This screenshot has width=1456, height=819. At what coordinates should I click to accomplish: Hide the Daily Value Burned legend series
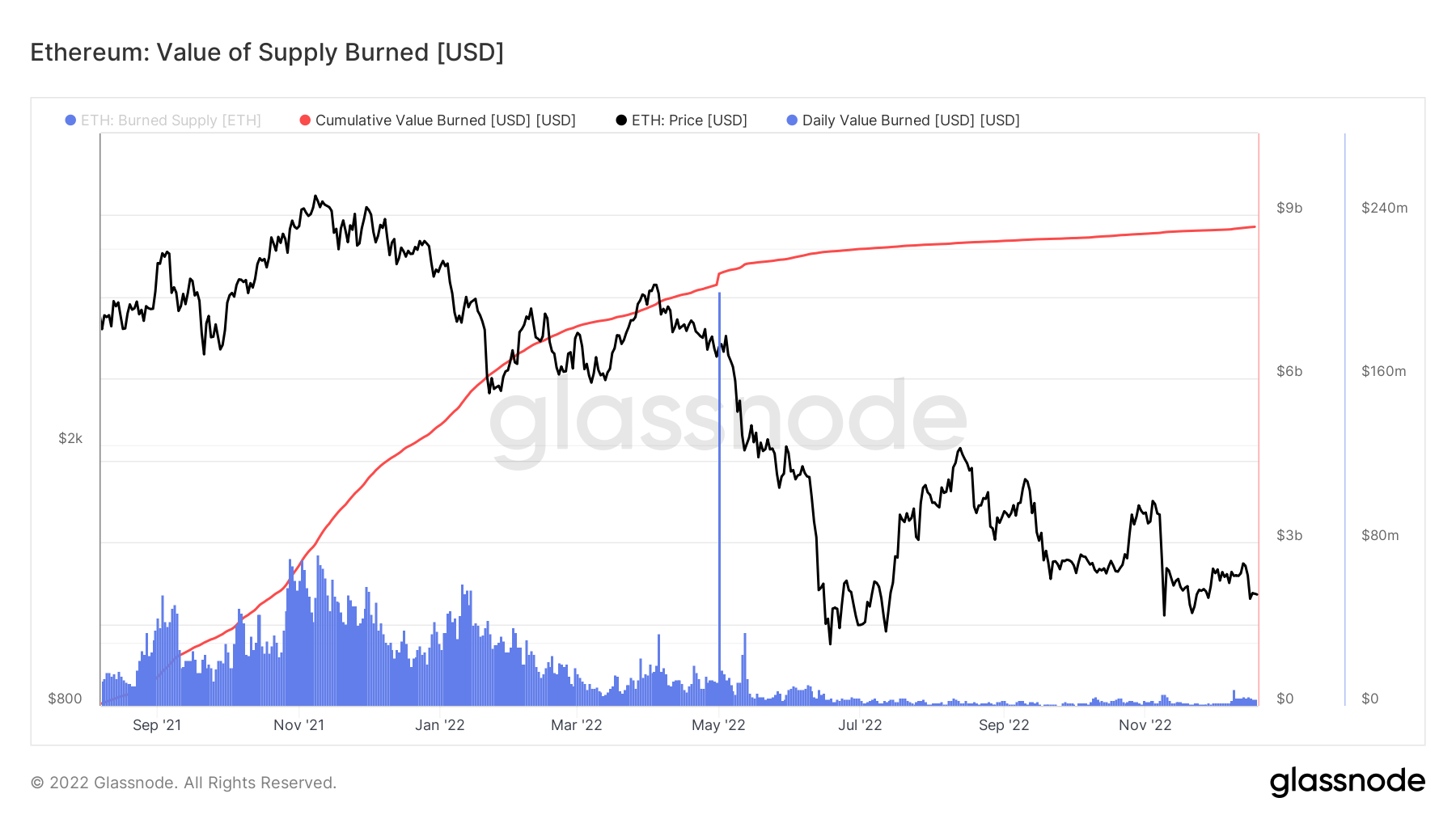[x=911, y=120]
